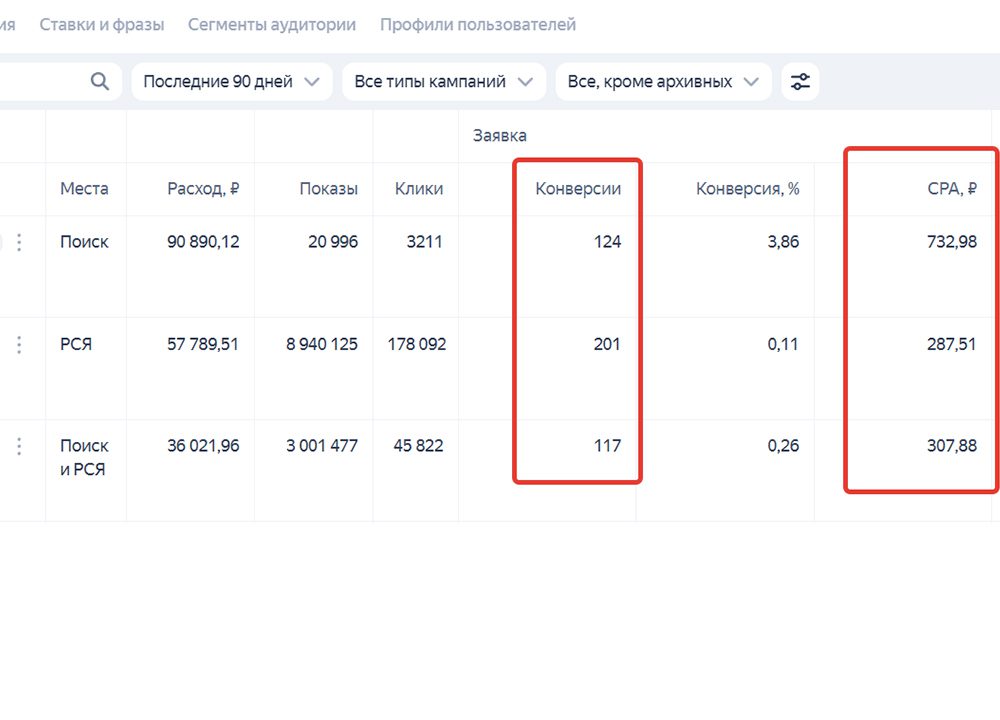
Task: Open three-dot menu for Поиск и РСЯ row
Action: 19,446
